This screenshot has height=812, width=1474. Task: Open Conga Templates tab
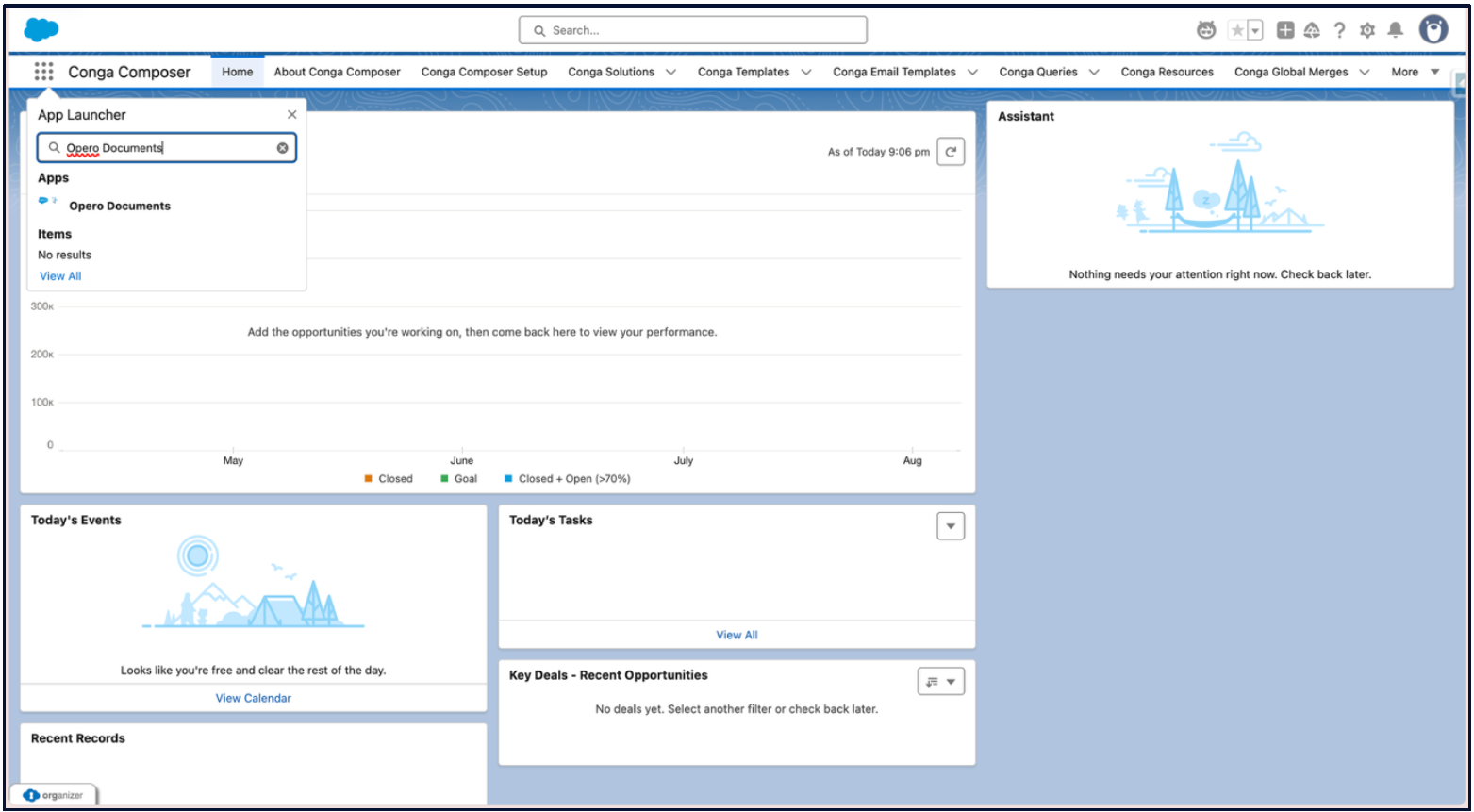(743, 72)
